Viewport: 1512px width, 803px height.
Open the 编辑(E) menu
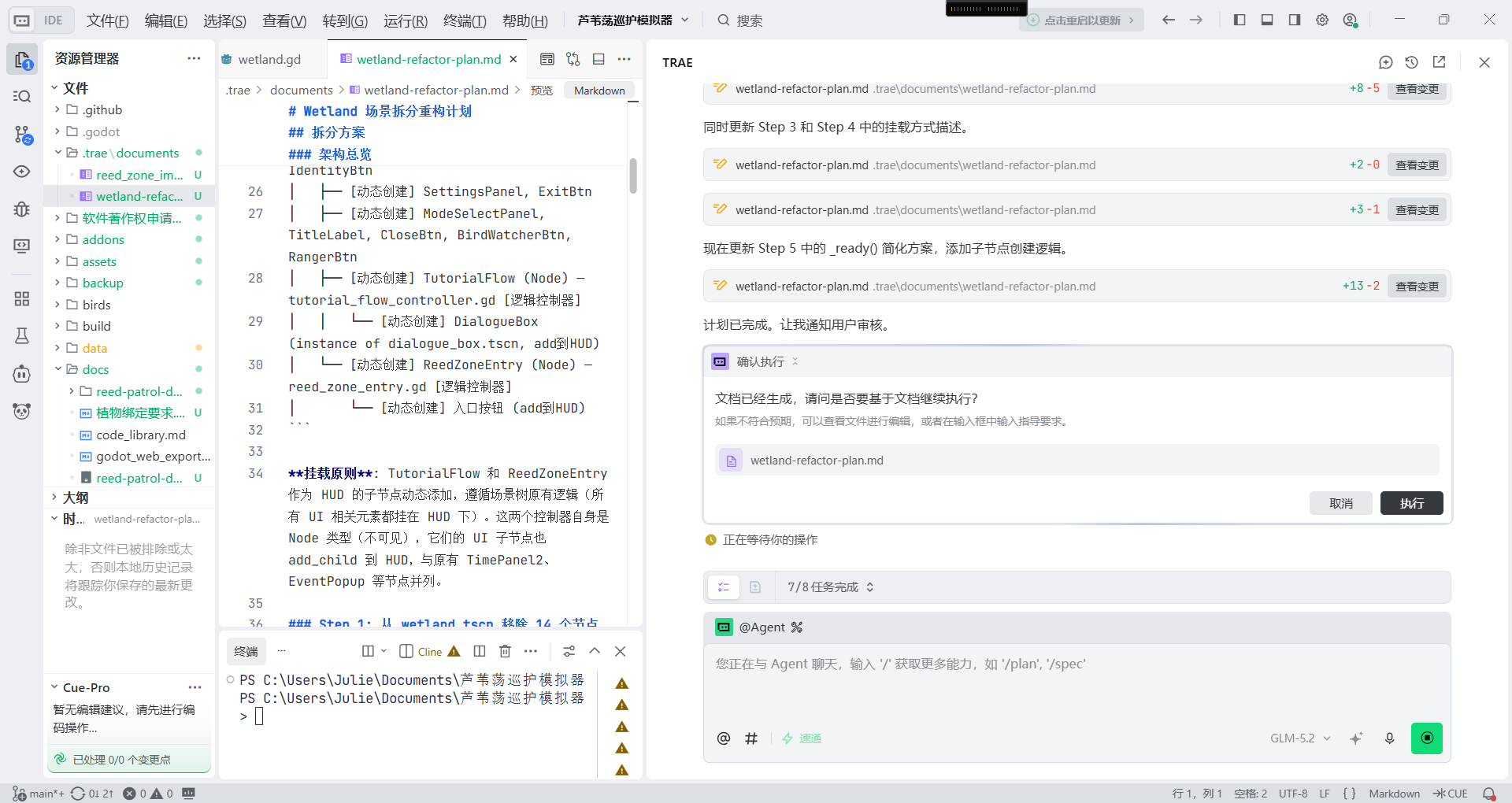coord(166,21)
